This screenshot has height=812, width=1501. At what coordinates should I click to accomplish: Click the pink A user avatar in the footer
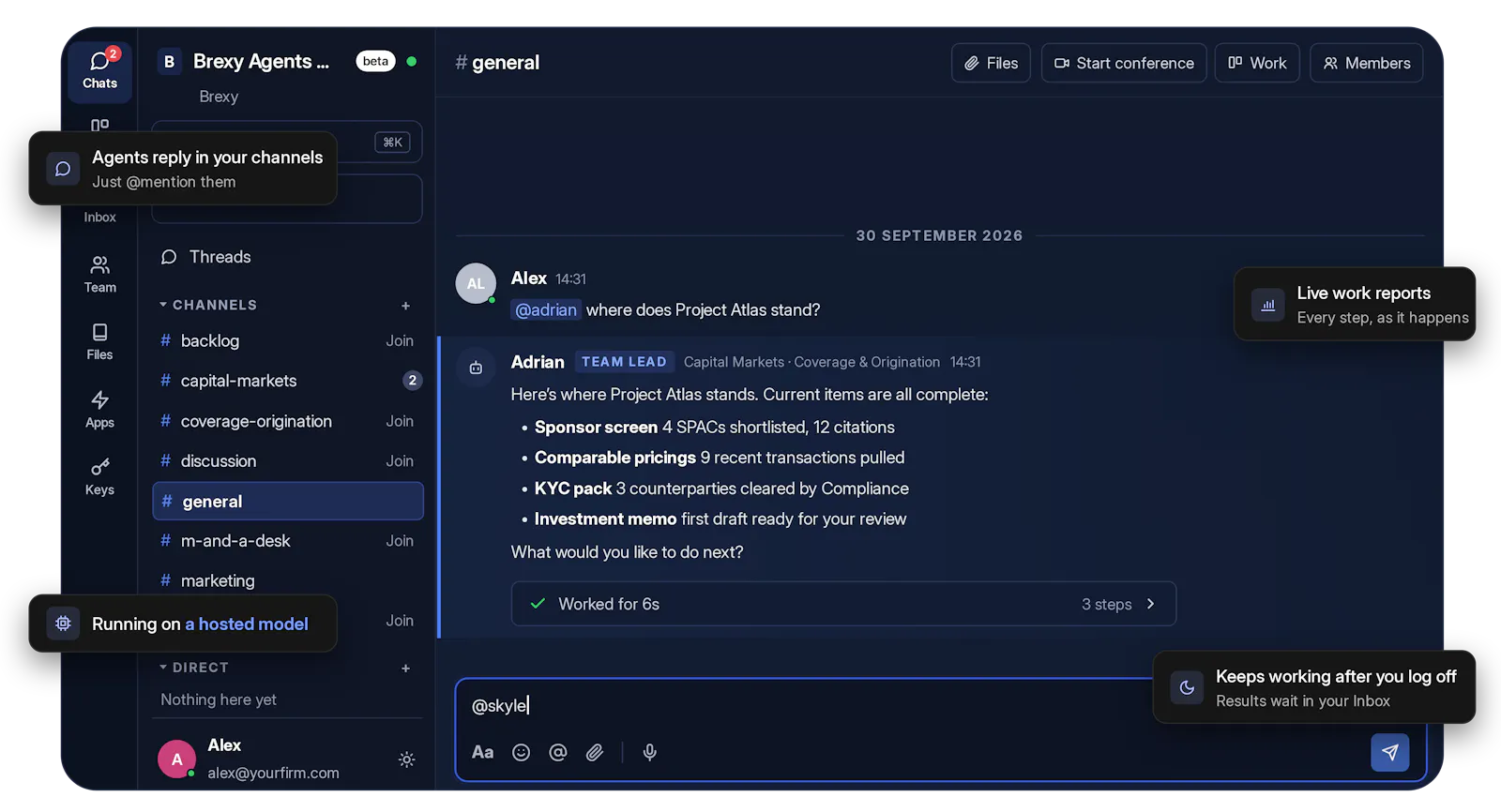coord(176,759)
